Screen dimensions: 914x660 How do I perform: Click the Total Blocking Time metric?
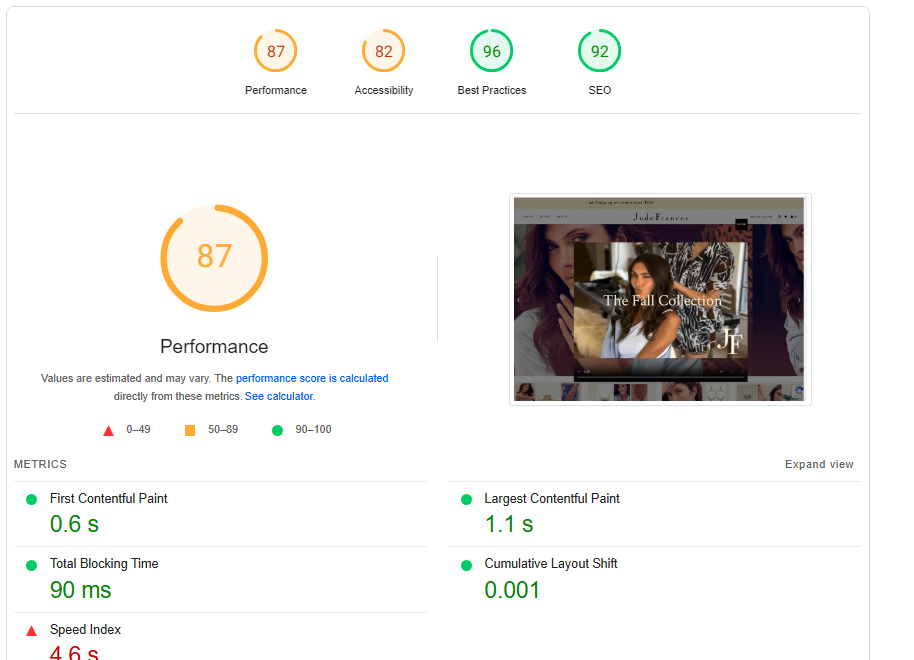coord(104,564)
